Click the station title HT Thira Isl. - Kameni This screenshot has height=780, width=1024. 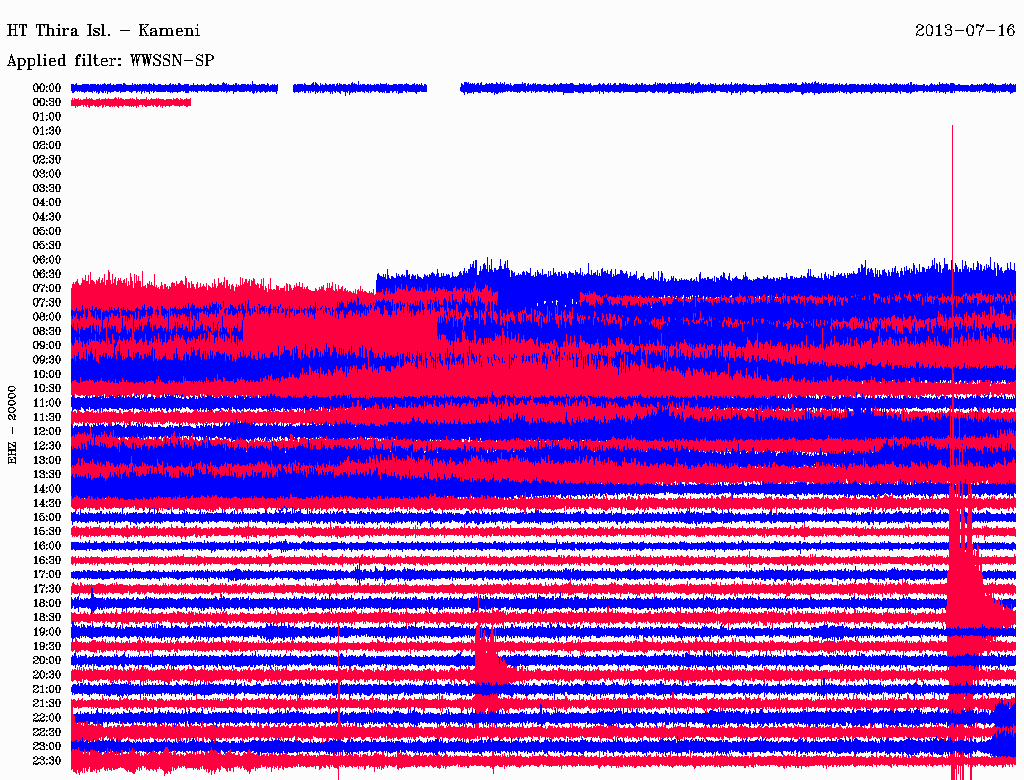click(x=103, y=30)
